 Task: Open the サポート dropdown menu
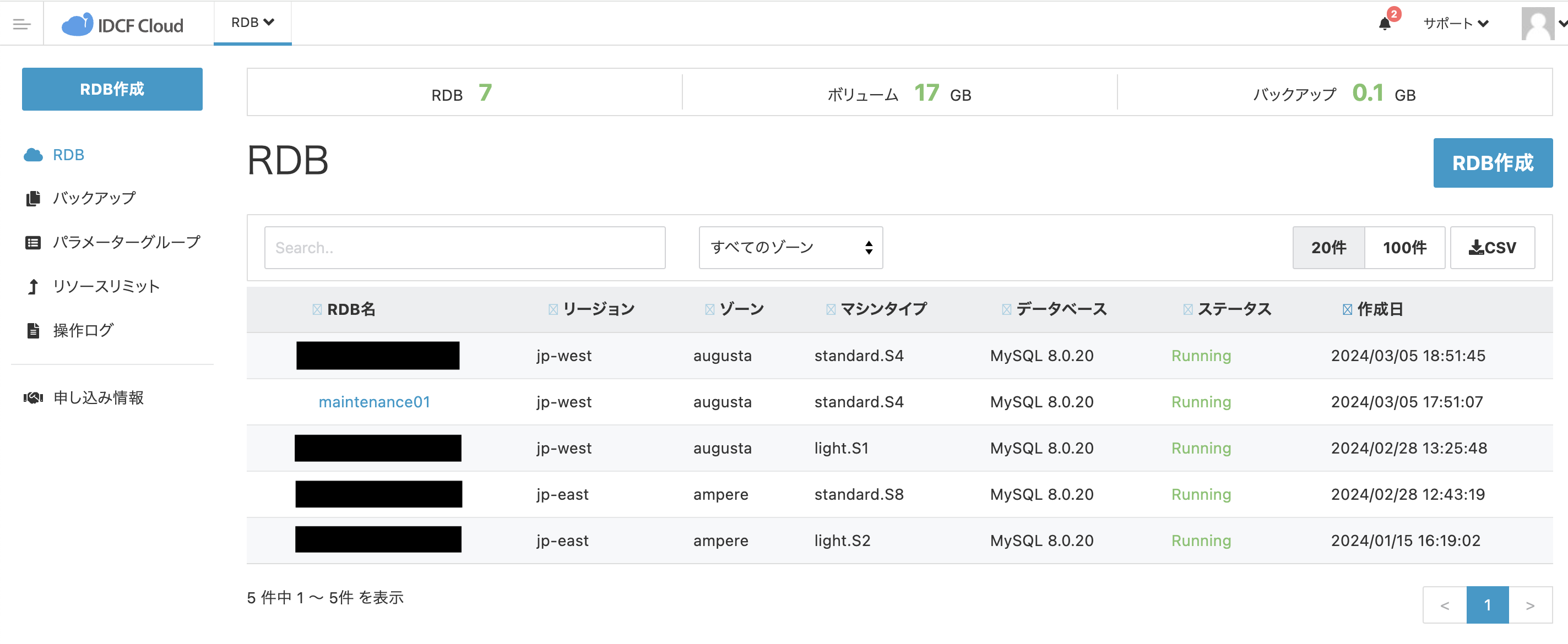click(x=1456, y=24)
